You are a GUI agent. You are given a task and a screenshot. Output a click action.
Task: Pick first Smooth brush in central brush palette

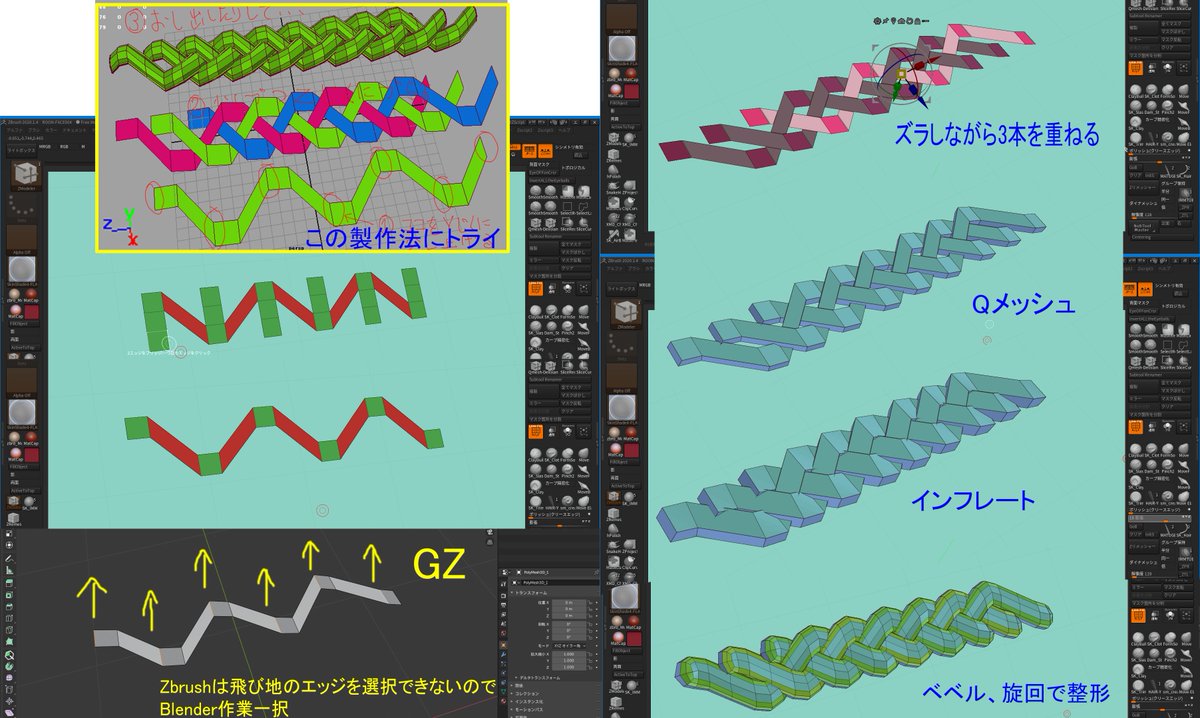click(536, 191)
